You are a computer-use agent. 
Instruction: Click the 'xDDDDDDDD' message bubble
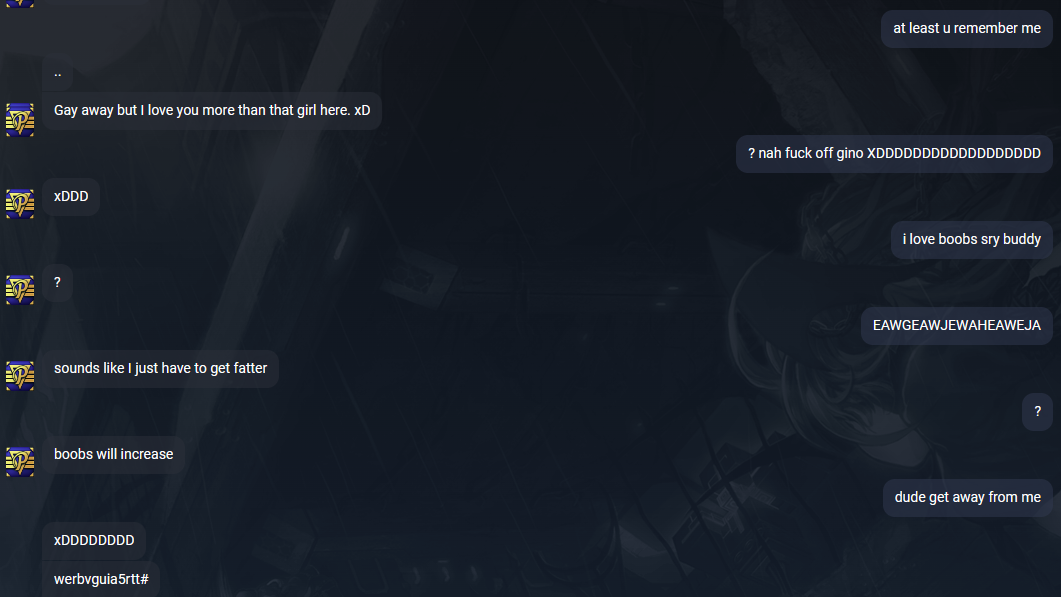tap(94, 540)
